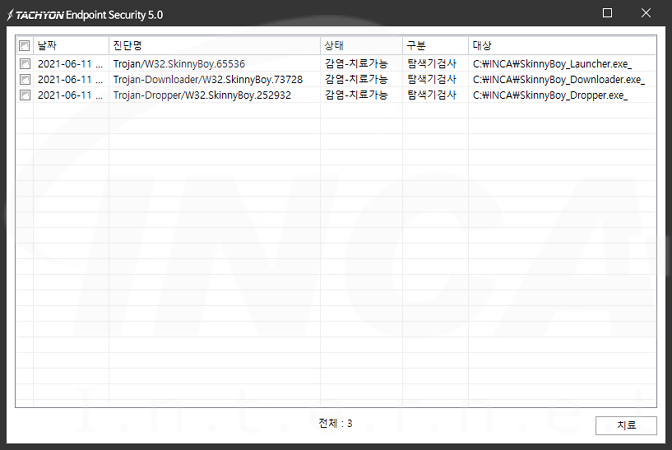Sort by the 날짜 column header
Viewport: 672px width, 450px height.
(71, 45)
